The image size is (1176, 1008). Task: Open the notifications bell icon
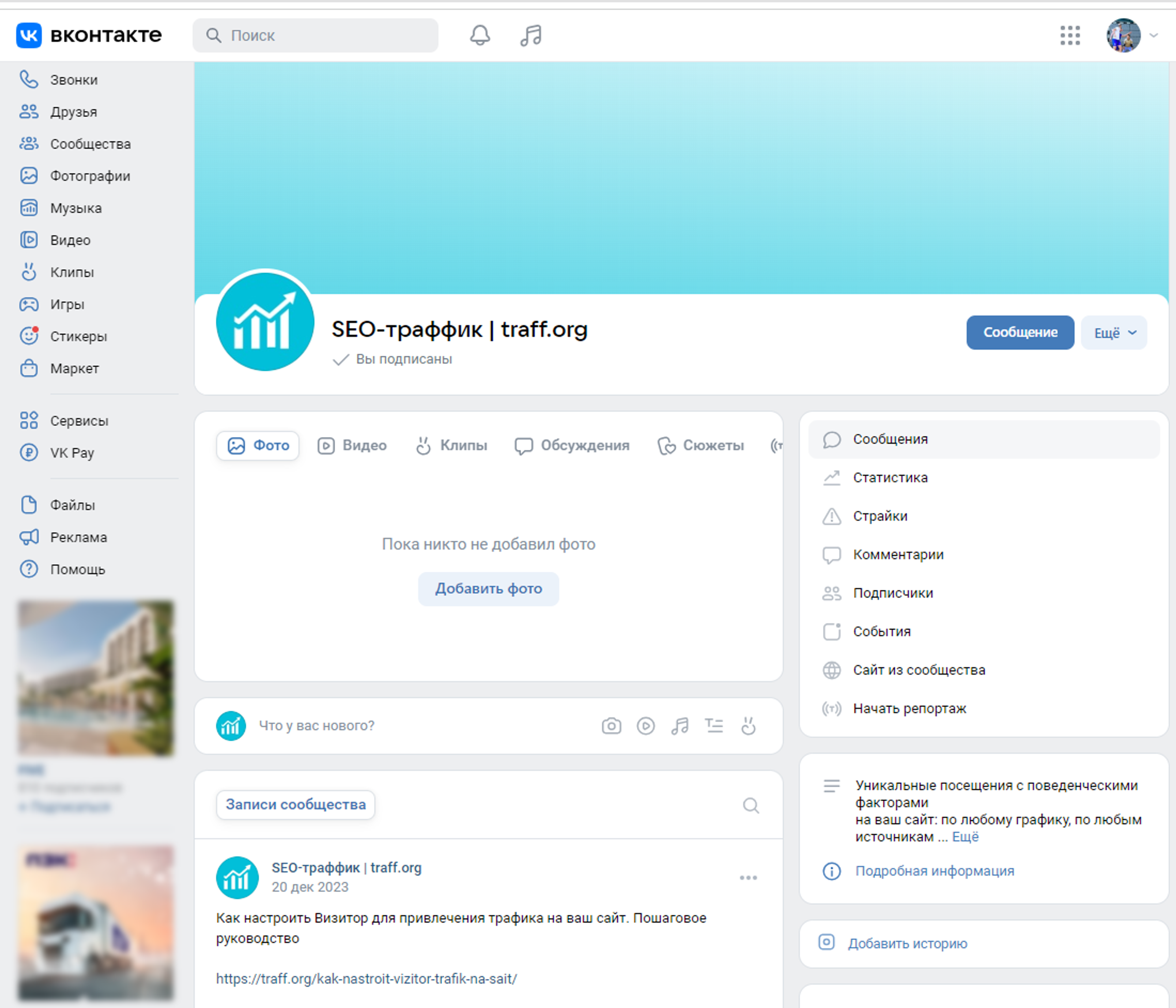tap(480, 35)
